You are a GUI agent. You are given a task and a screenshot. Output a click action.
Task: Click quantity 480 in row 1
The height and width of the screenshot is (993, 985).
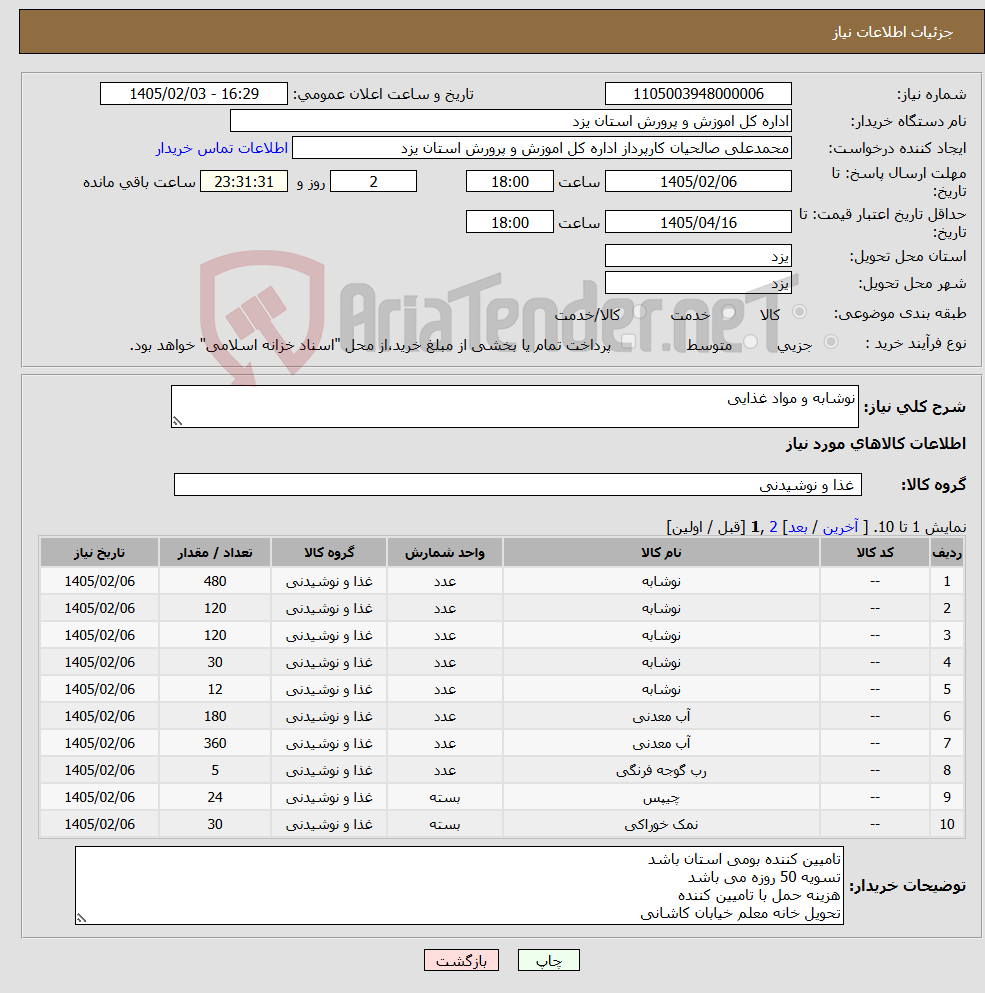tap(215, 581)
